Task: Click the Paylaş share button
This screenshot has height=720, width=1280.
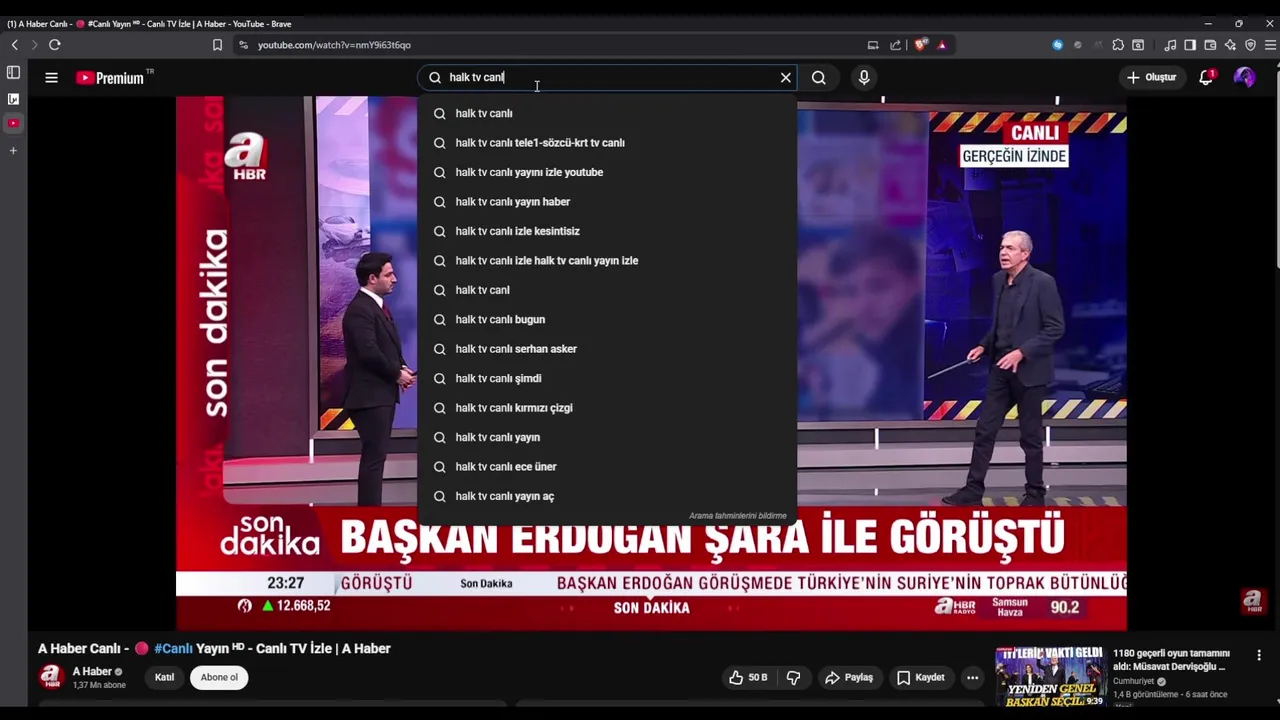Action: tap(848, 677)
